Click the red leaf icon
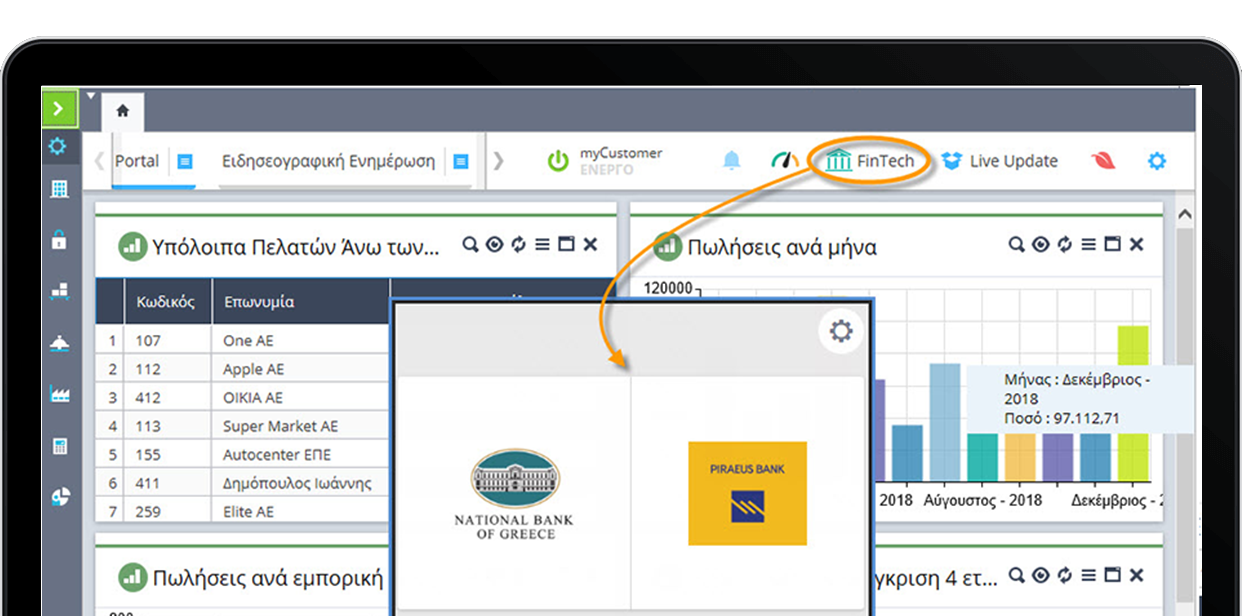 coord(1102,160)
